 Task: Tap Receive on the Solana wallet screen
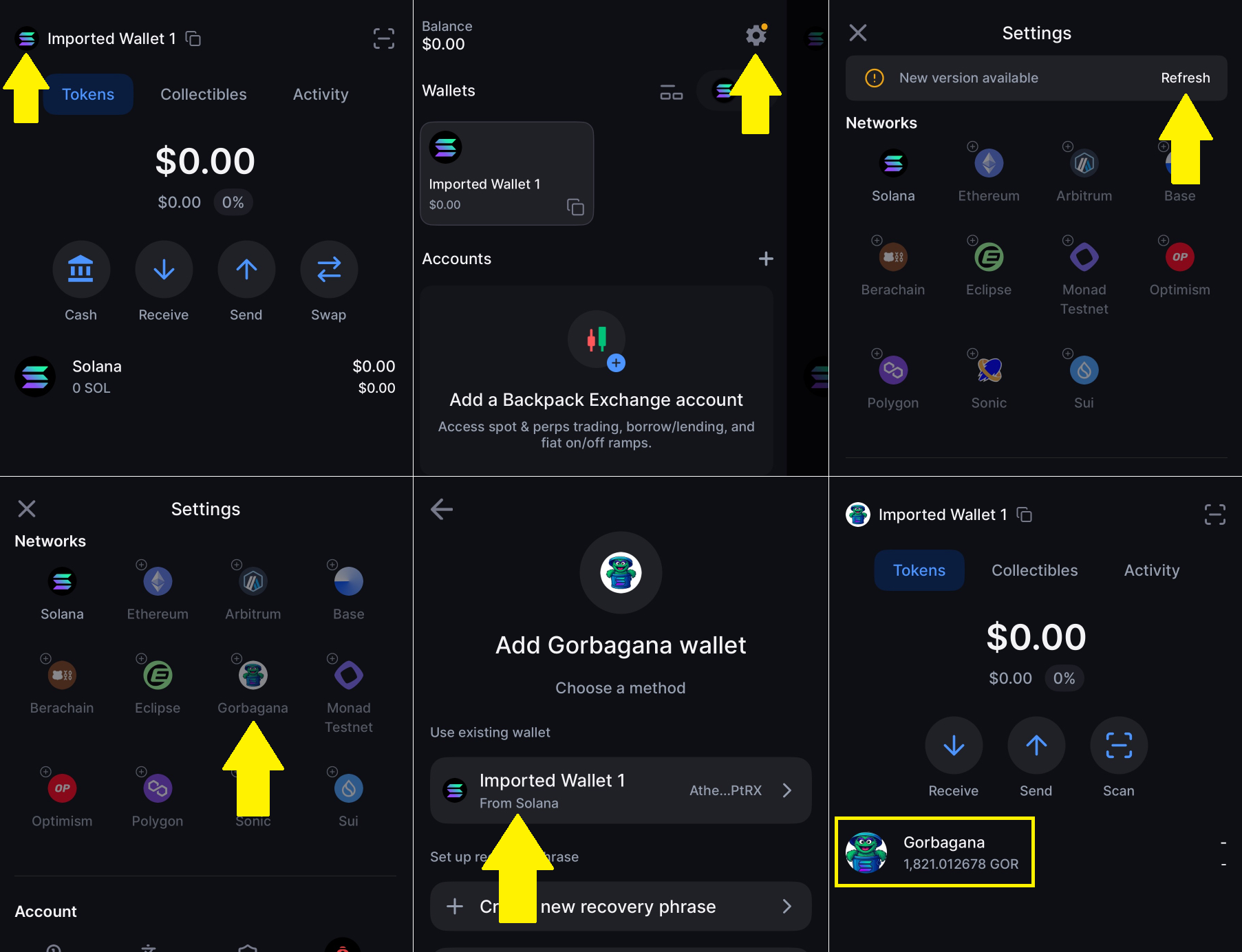[x=164, y=269]
